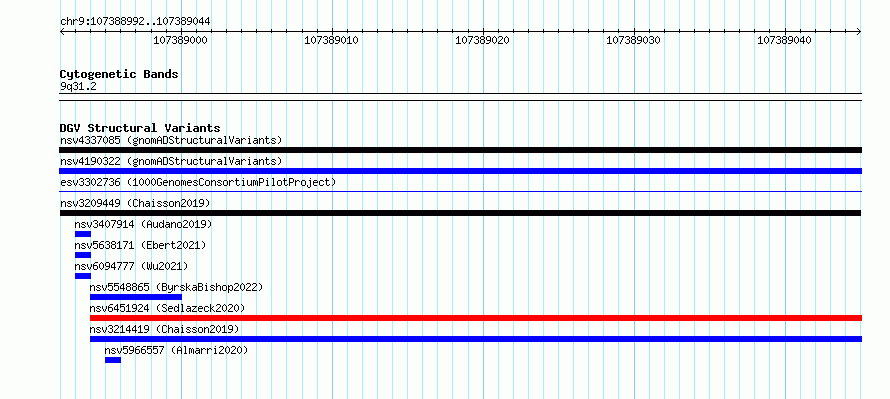The height and width of the screenshot is (399, 890).
Task: Open nsv5966557 Almarri2020 variant label
Action: [177, 350]
